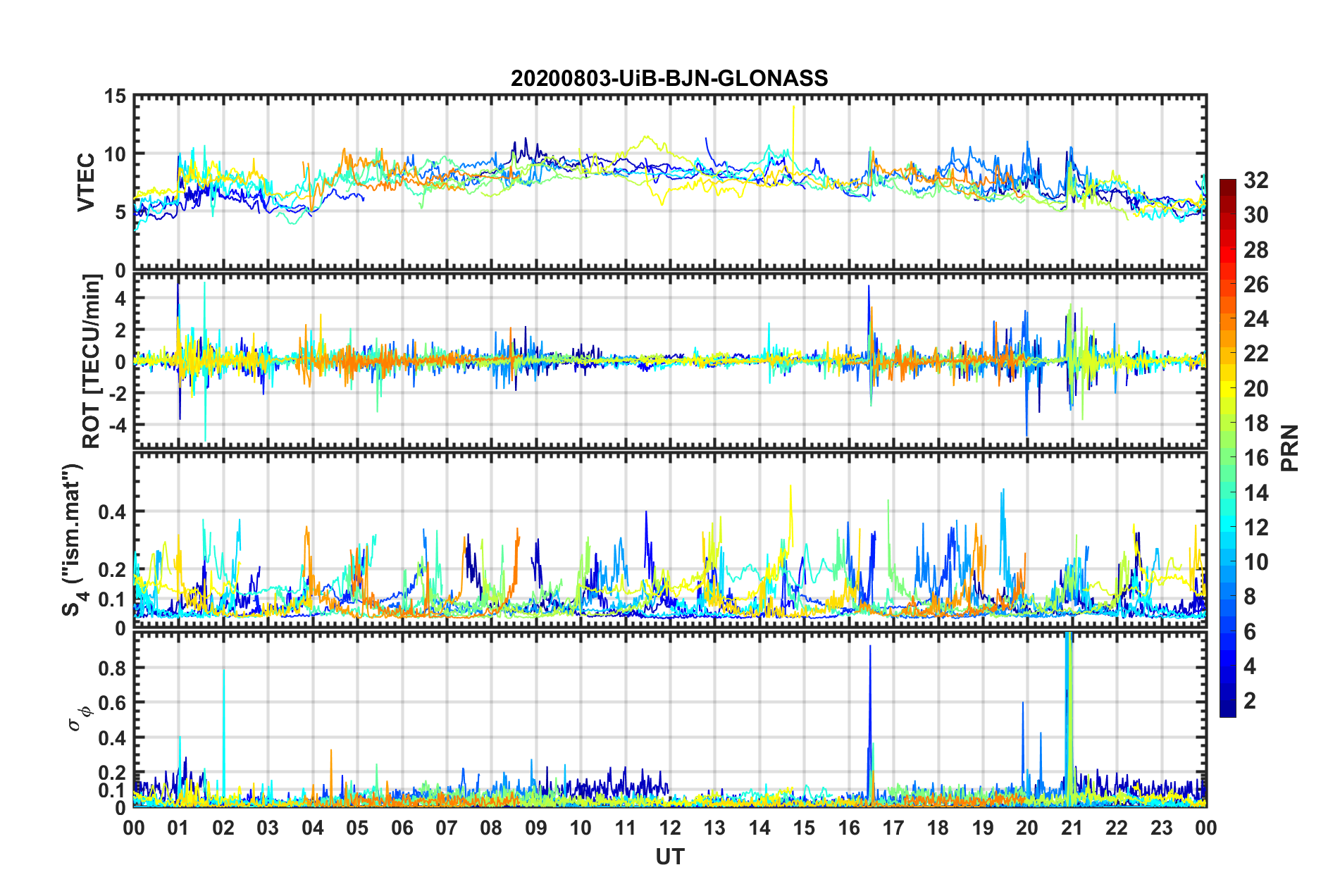The image size is (1340, 896).
Task: Click colorbar tick label 14
Action: coord(1255,492)
